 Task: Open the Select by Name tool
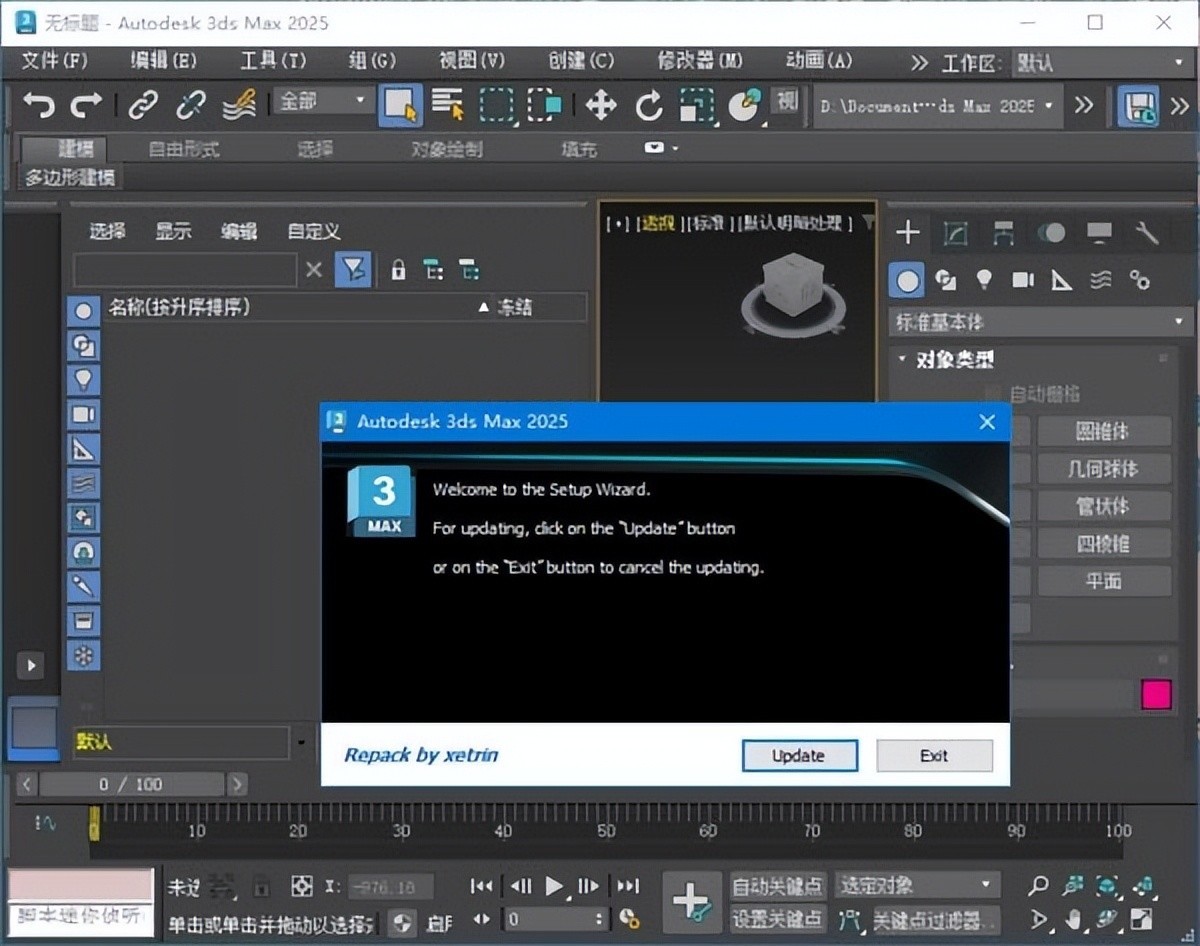pyautogui.click(x=448, y=105)
